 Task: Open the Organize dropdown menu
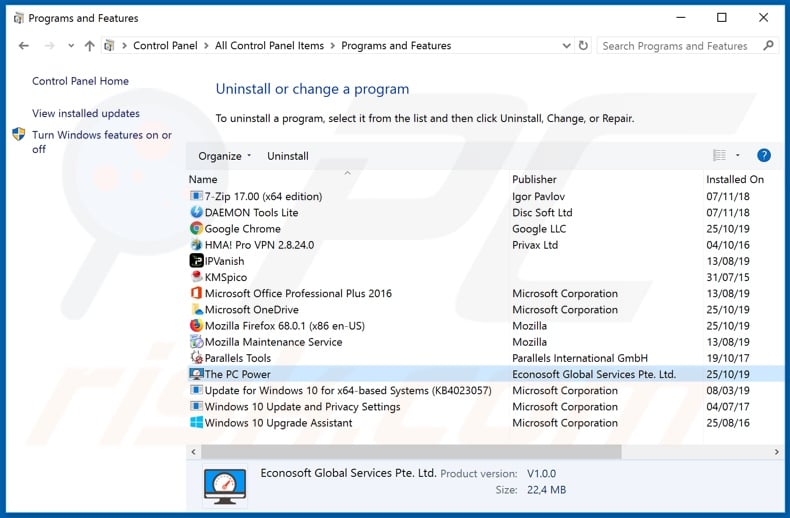224,156
